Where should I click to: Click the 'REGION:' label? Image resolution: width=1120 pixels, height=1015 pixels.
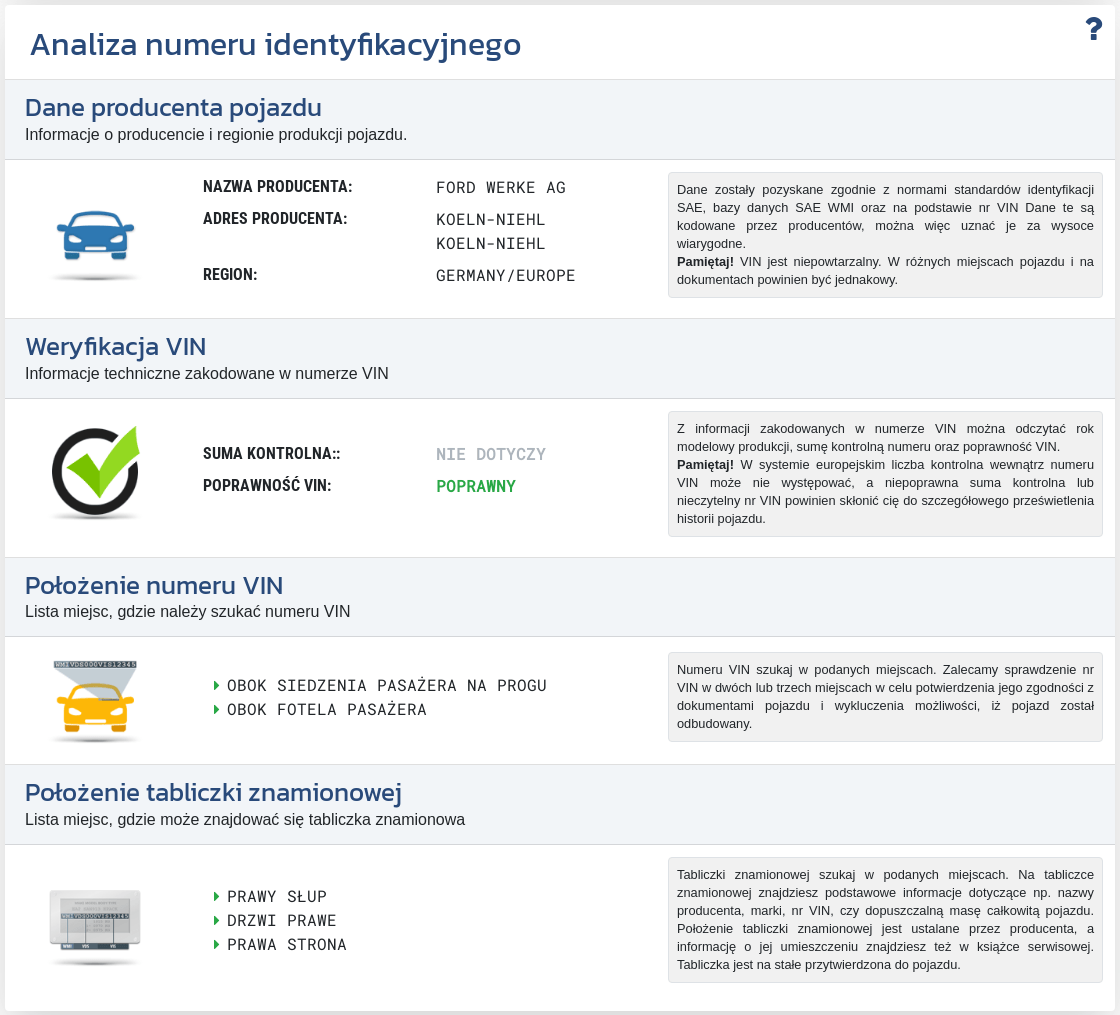pos(230,275)
